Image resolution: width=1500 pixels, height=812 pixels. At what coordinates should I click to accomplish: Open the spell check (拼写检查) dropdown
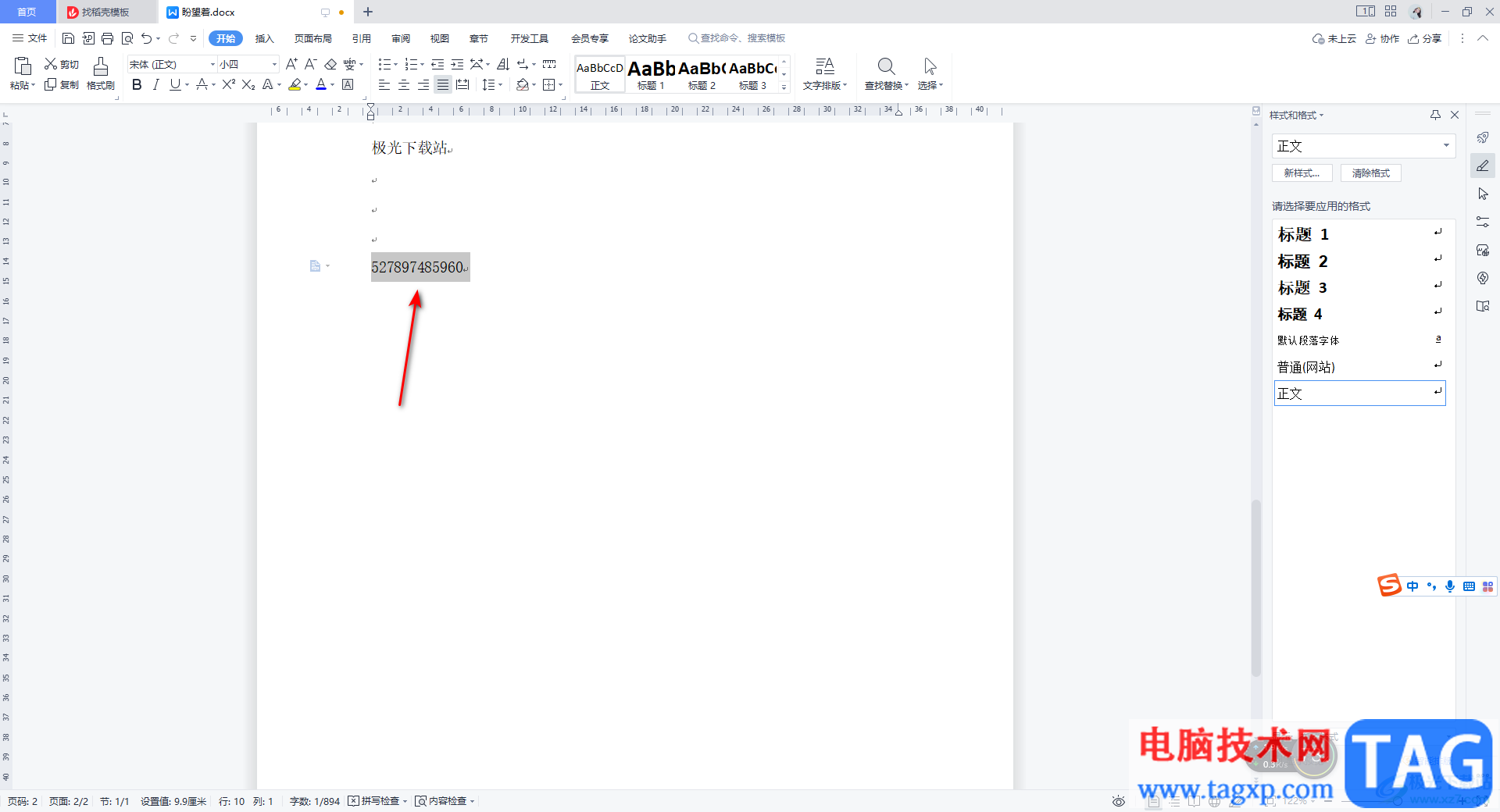[405, 801]
